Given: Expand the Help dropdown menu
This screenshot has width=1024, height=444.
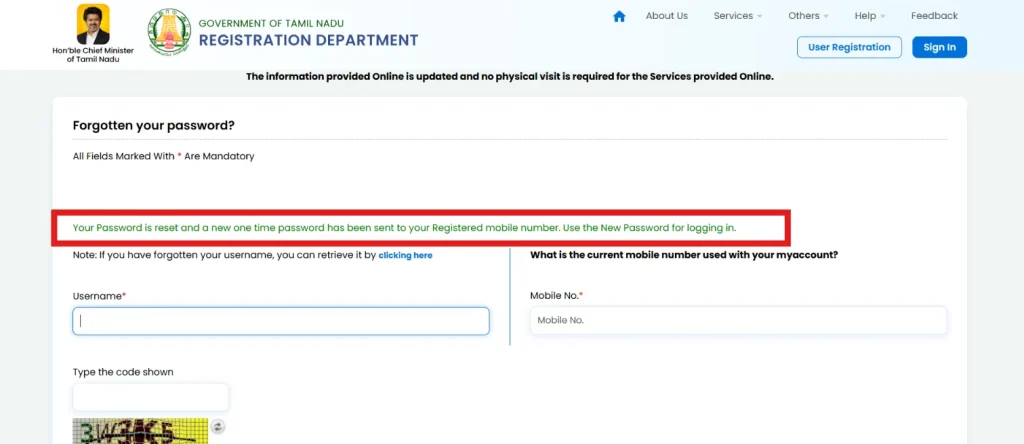Looking at the screenshot, I should (870, 16).
